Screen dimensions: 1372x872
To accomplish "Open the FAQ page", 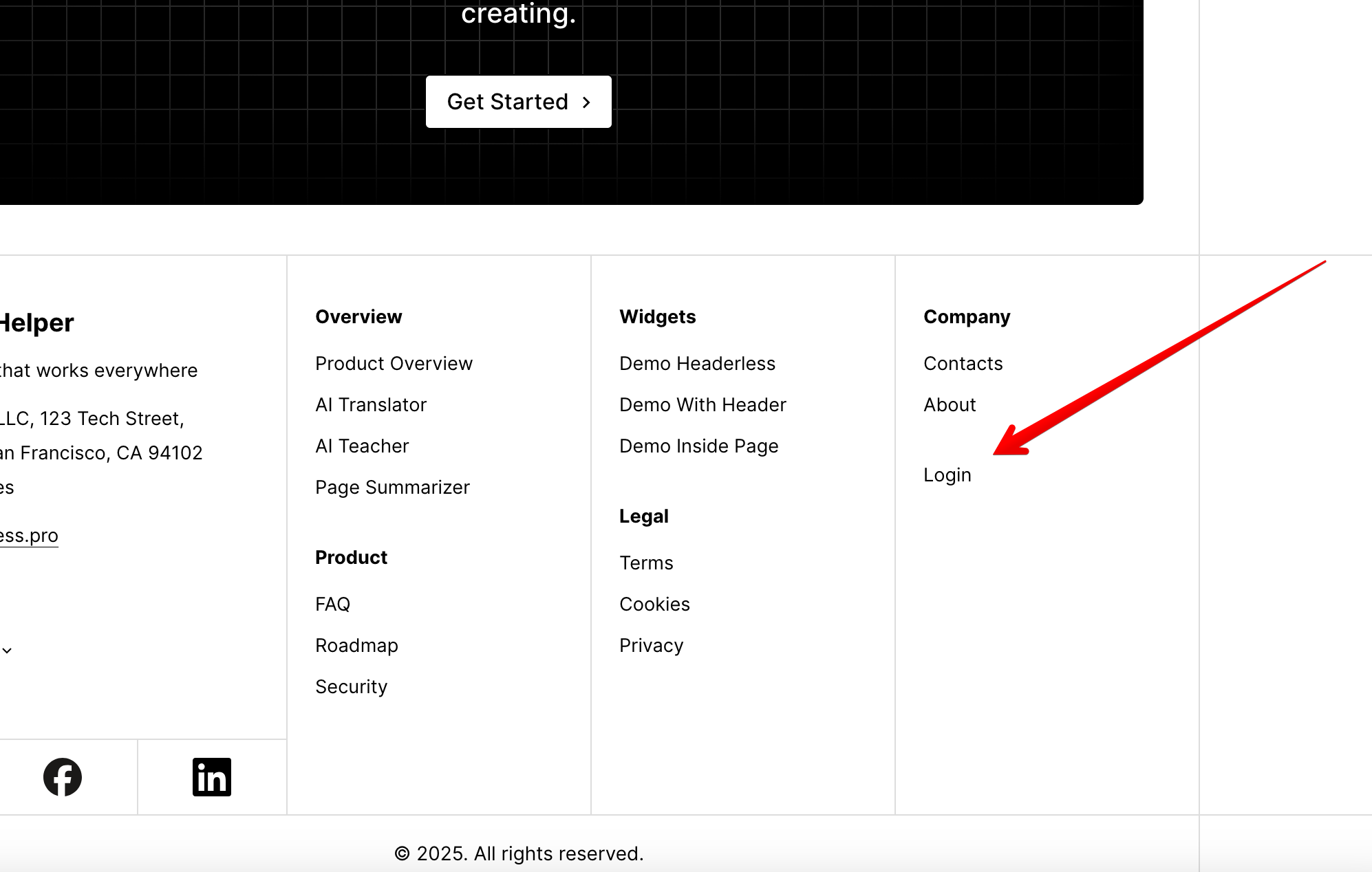I will click(x=332, y=604).
